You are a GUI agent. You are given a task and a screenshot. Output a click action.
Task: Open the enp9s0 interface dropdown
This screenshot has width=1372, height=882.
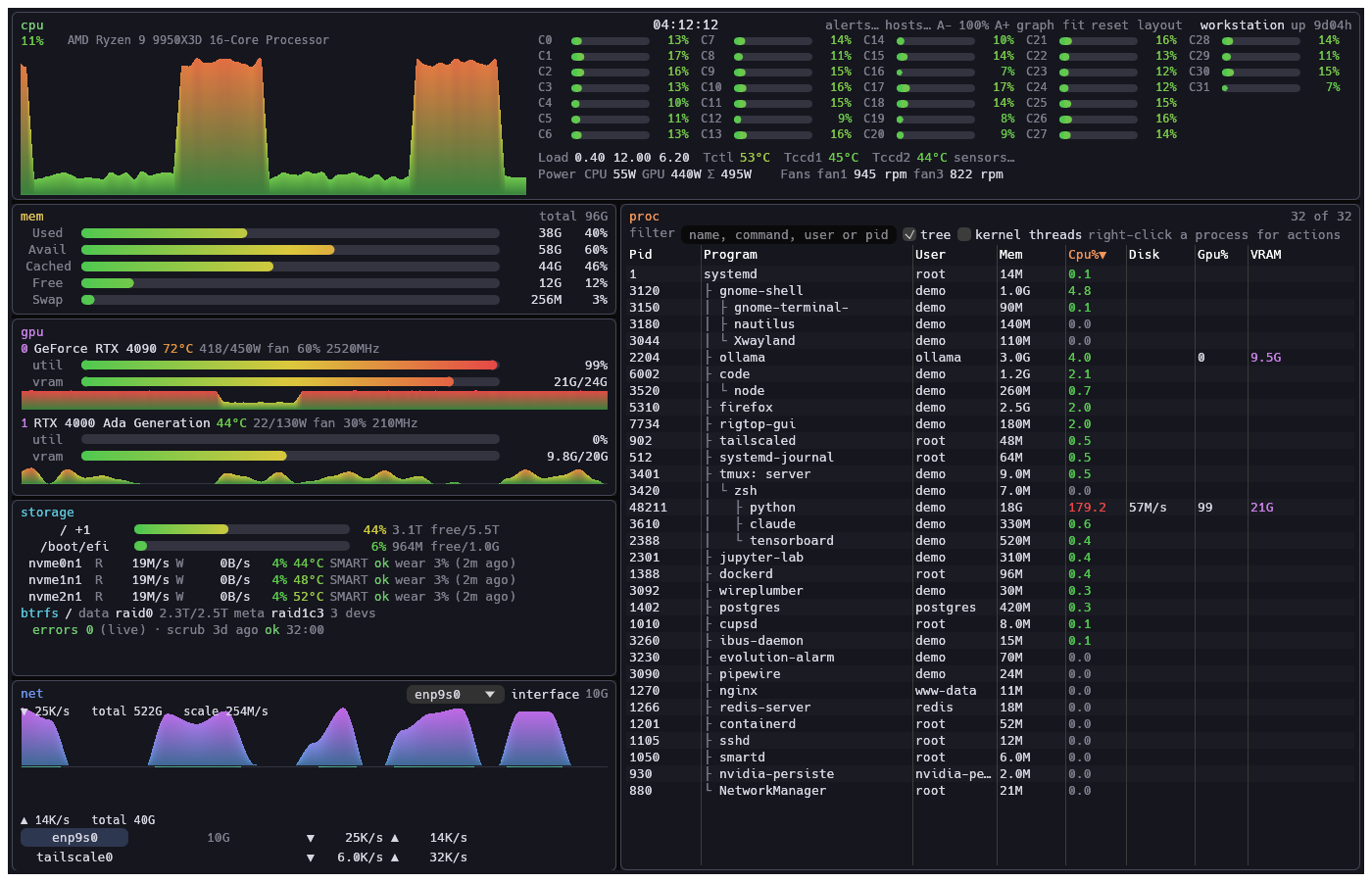click(x=456, y=695)
